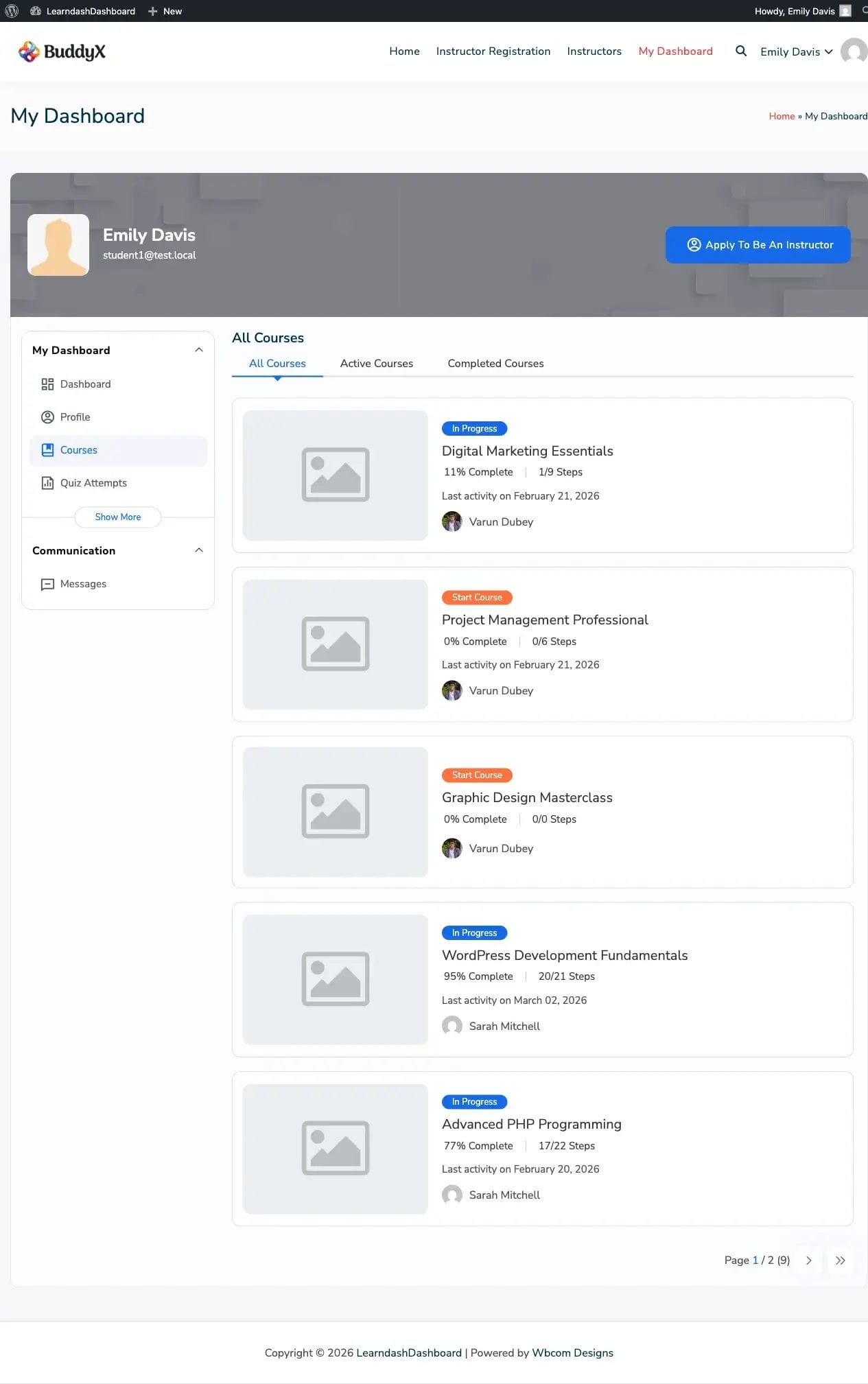The width and height of the screenshot is (868, 1384).
Task: Open Digital Marketing Essentials course title
Action: click(x=527, y=451)
